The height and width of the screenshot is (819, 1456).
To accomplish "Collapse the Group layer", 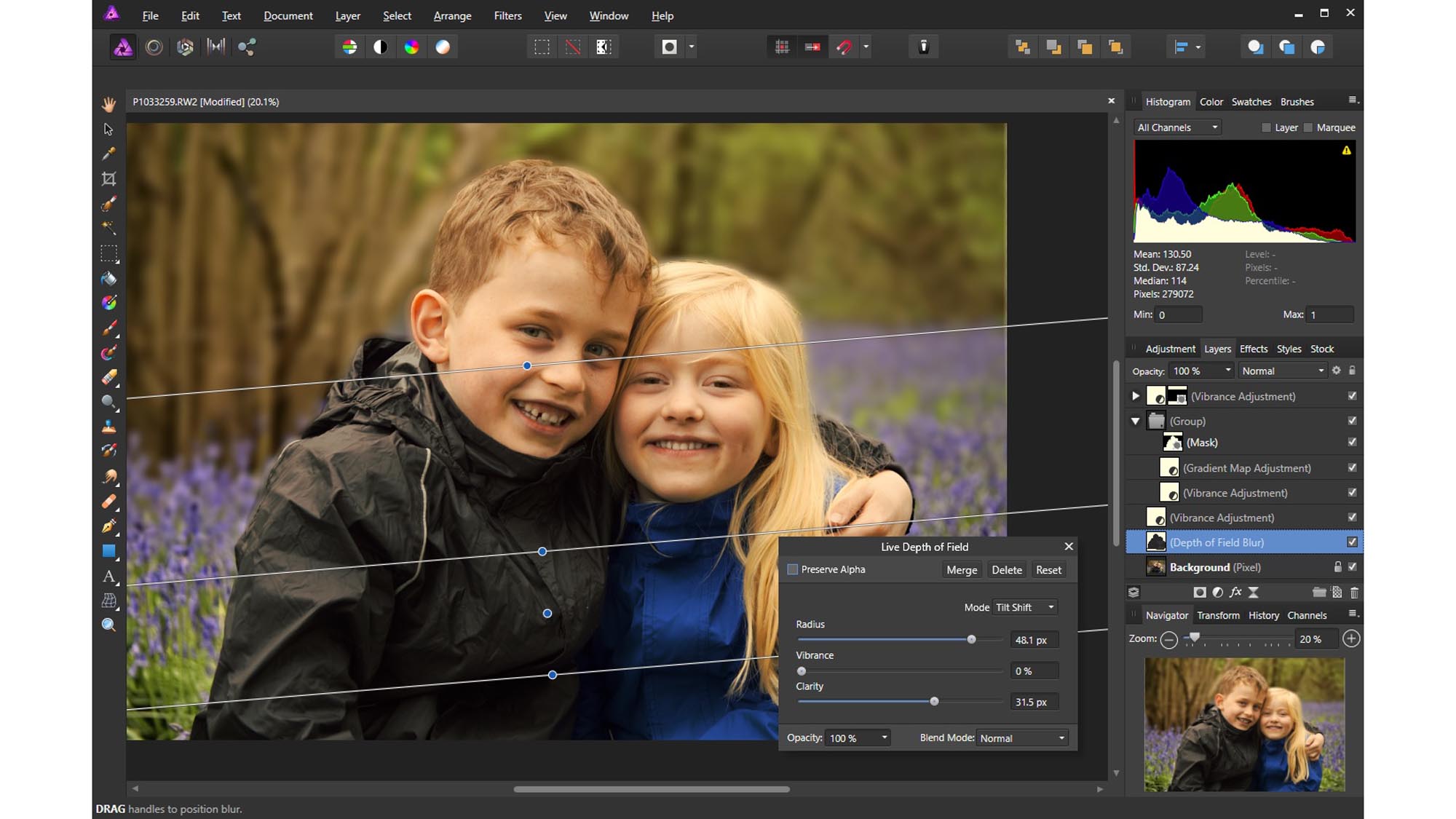I will [x=1134, y=421].
